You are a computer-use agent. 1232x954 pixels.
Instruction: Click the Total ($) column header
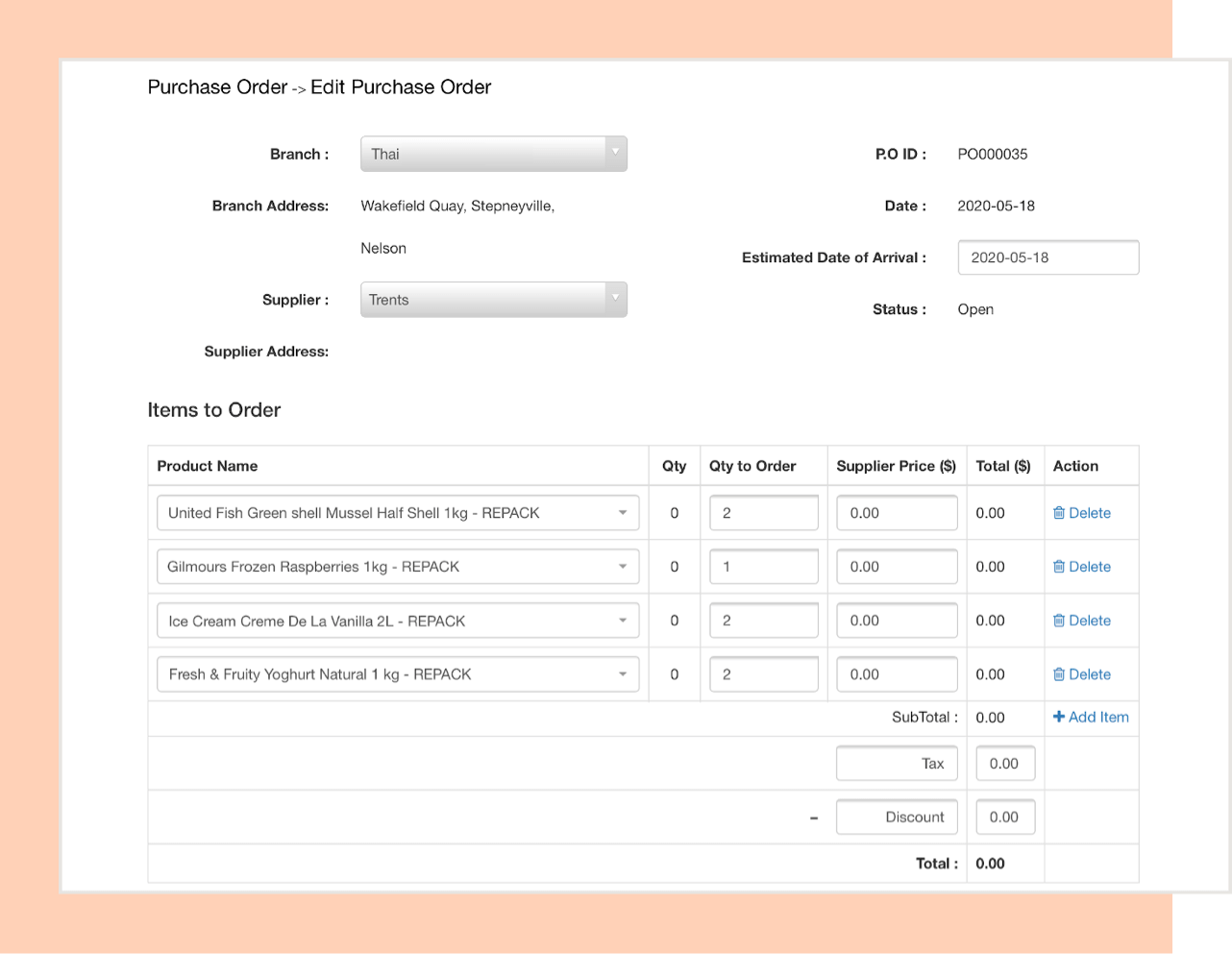1003,466
